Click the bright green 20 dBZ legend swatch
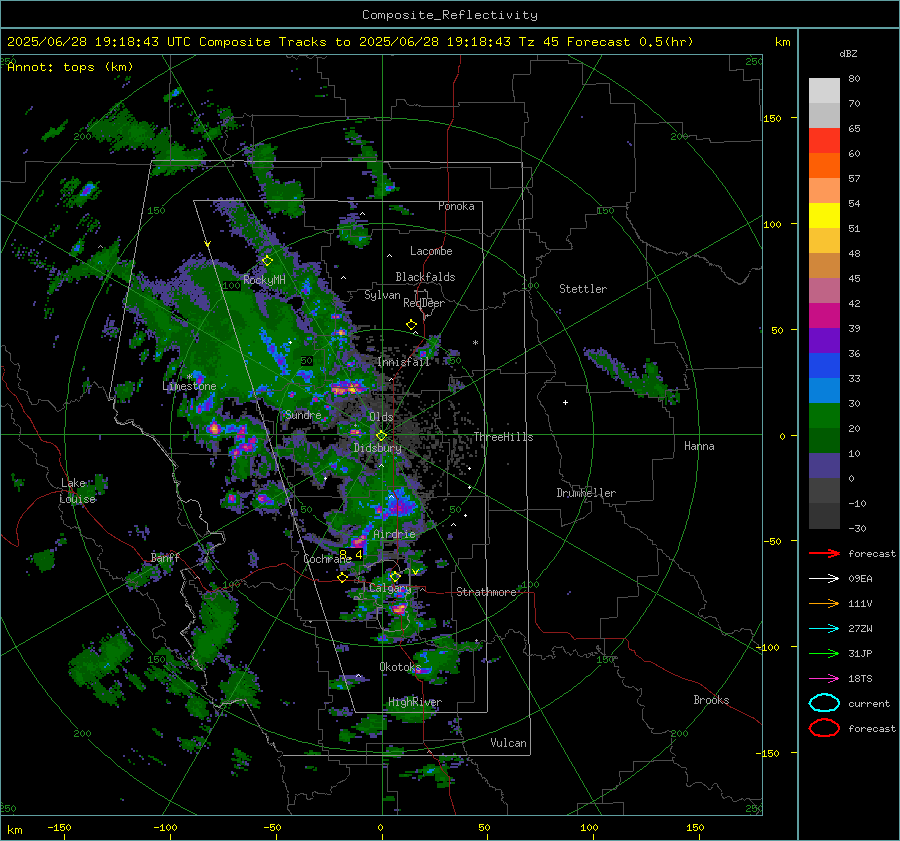 (824, 416)
